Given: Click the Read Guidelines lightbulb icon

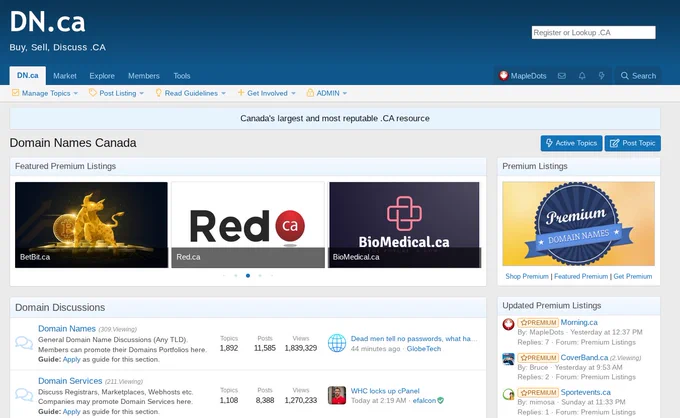Looking at the screenshot, I should pyautogui.click(x=158, y=93).
